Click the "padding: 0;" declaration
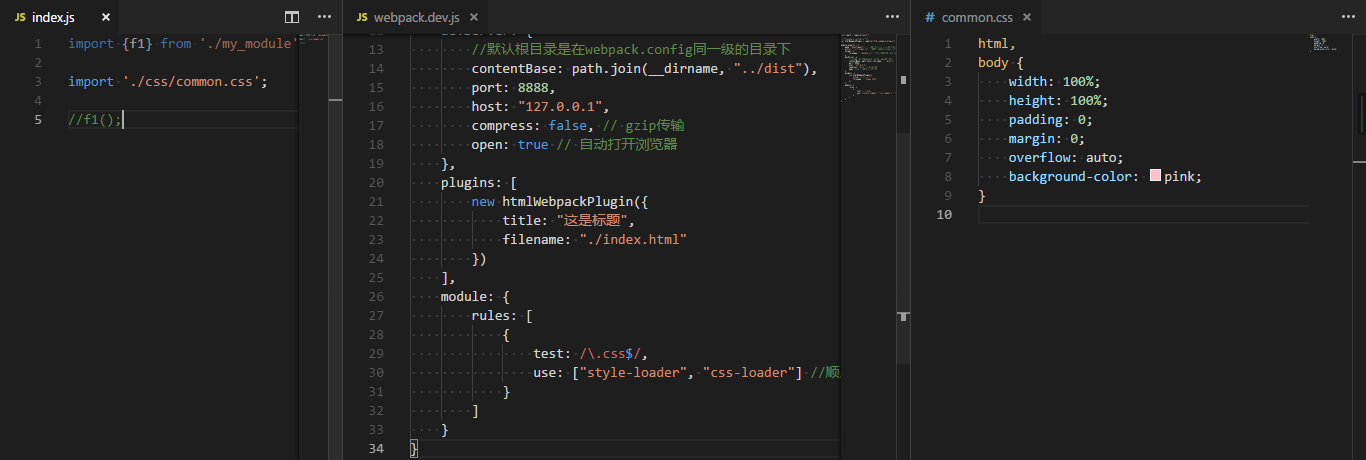 point(1051,120)
